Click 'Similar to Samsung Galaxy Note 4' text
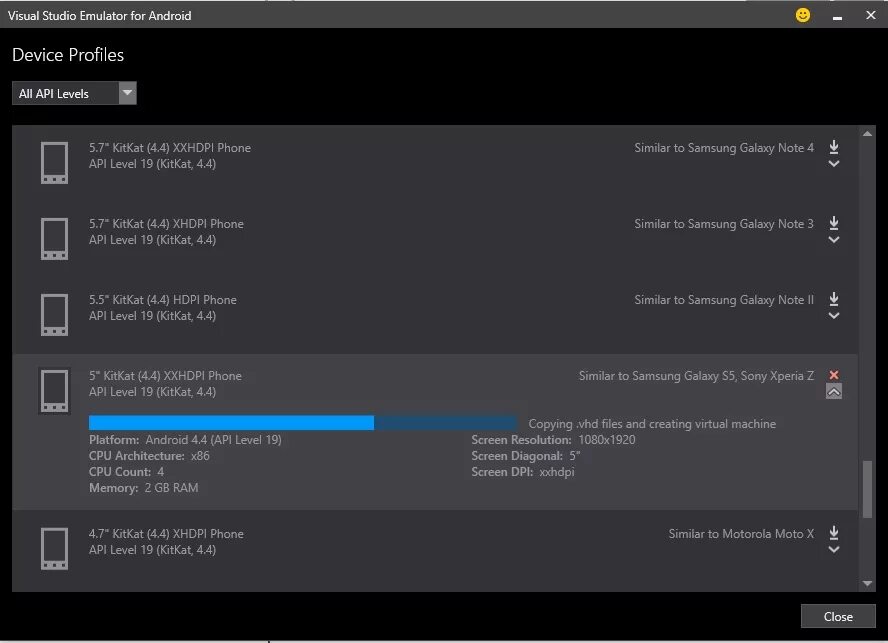 [724, 148]
